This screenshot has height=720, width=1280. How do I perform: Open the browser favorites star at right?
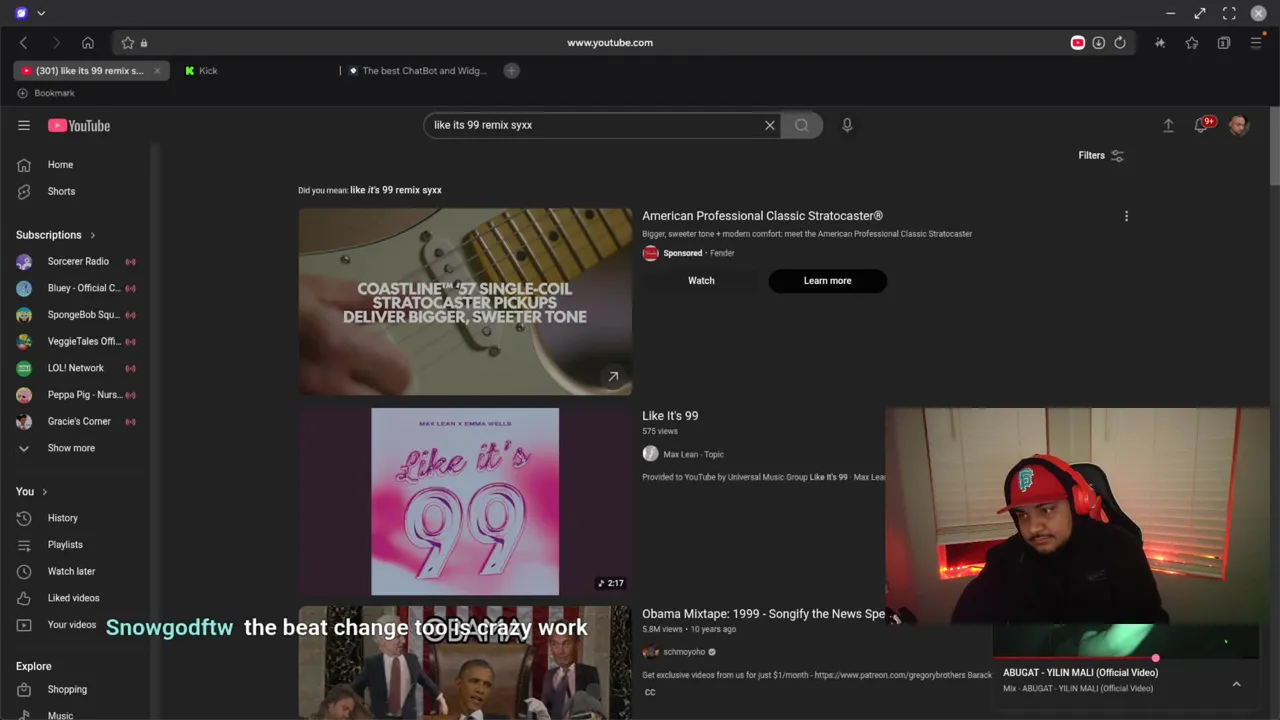pyautogui.click(x=1192, y=43)
